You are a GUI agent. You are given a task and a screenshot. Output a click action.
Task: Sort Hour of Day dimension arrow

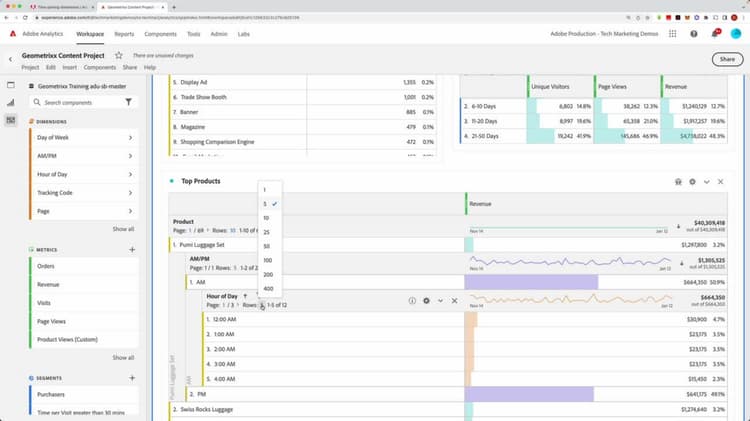(x=245, y=296)
